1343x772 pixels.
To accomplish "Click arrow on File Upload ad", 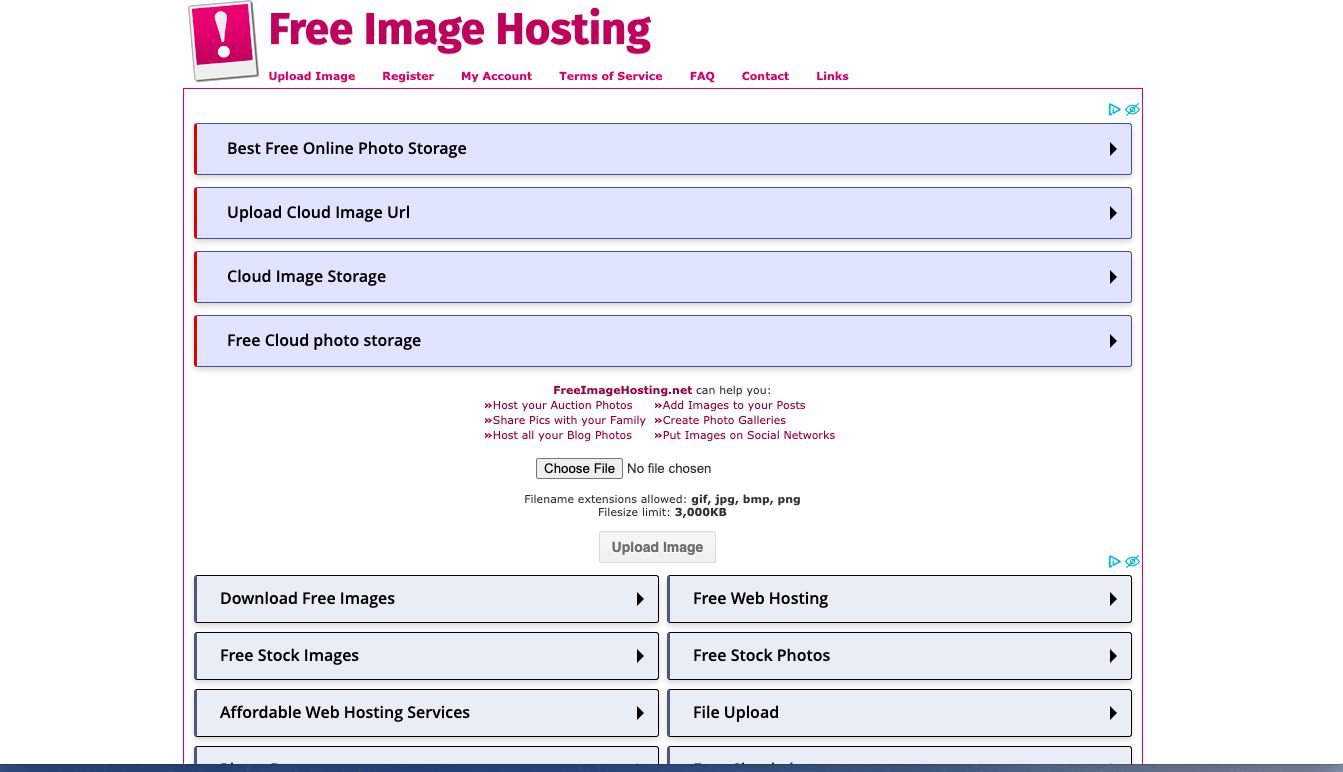I will tap(1113, 713).
